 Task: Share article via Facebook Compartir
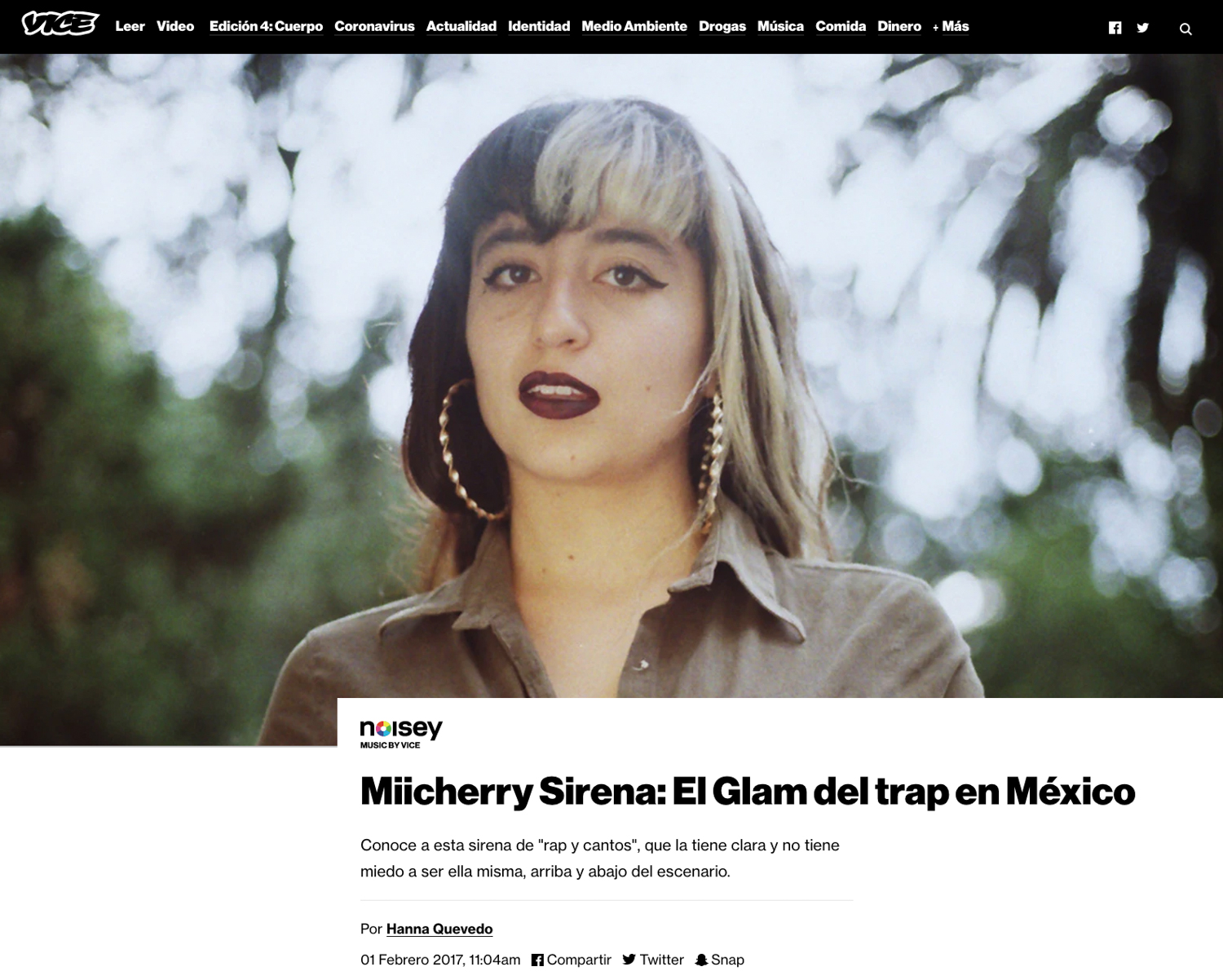(572, 960)
